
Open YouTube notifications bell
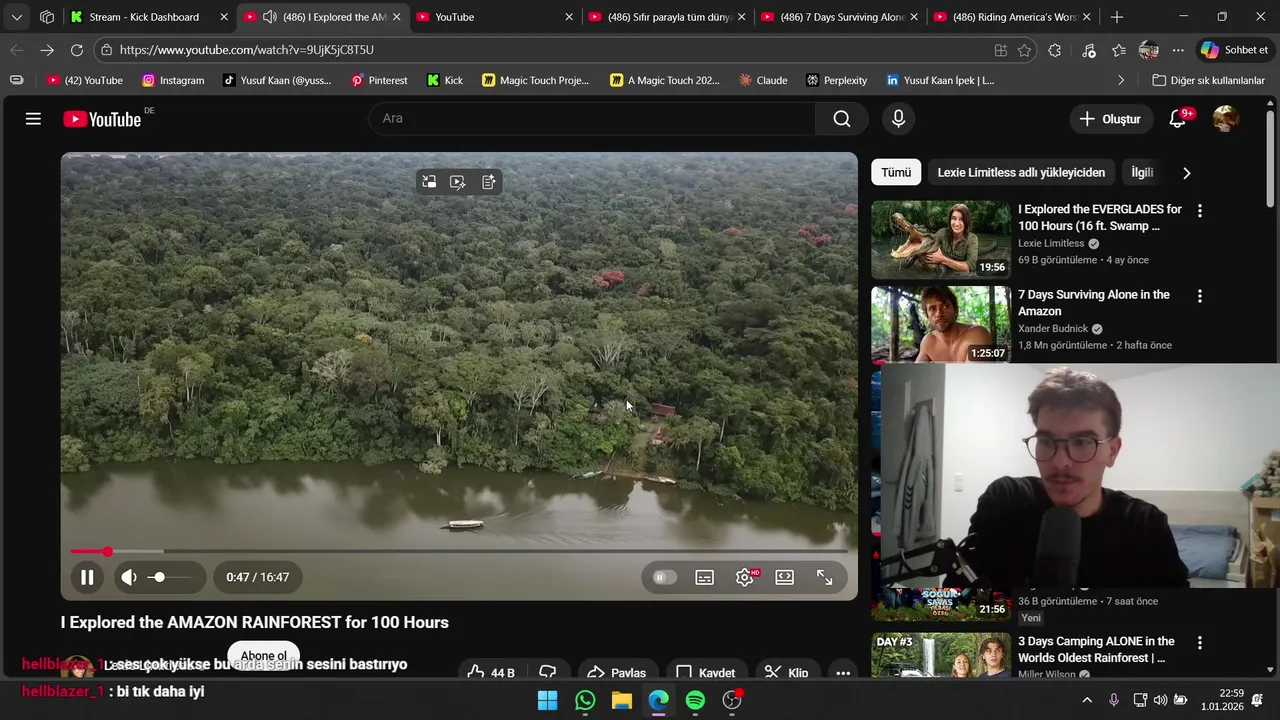(1178, 119)
